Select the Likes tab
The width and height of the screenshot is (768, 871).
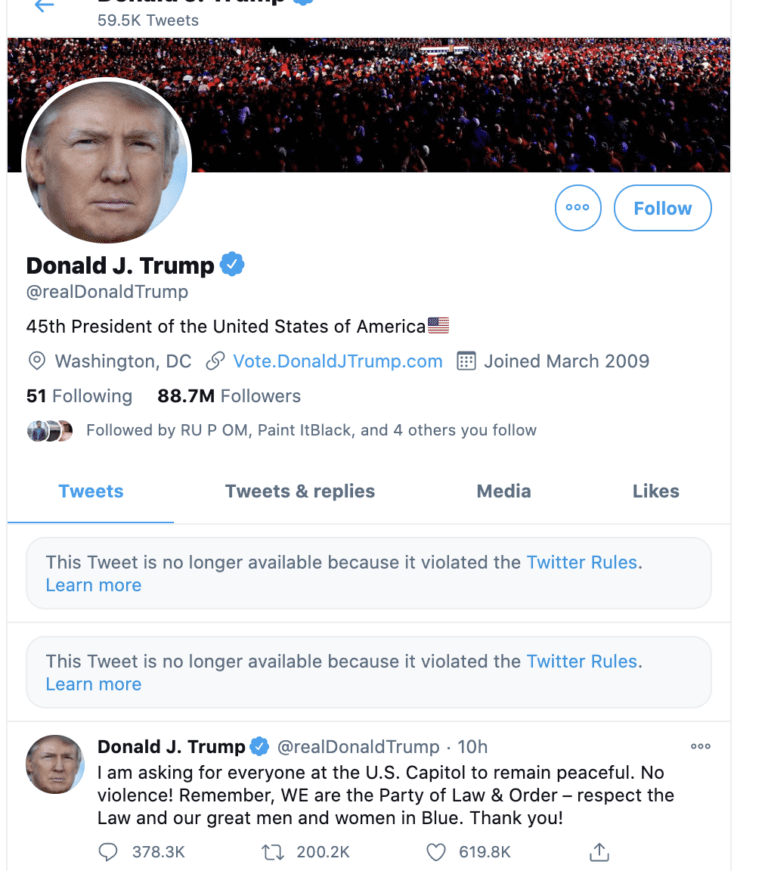[x=655, y=491]
